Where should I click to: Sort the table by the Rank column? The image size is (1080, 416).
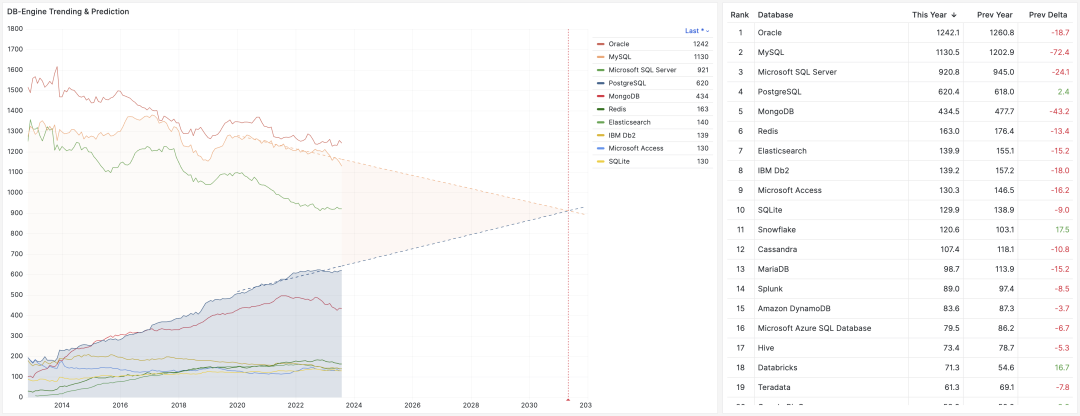pos(739,15)
